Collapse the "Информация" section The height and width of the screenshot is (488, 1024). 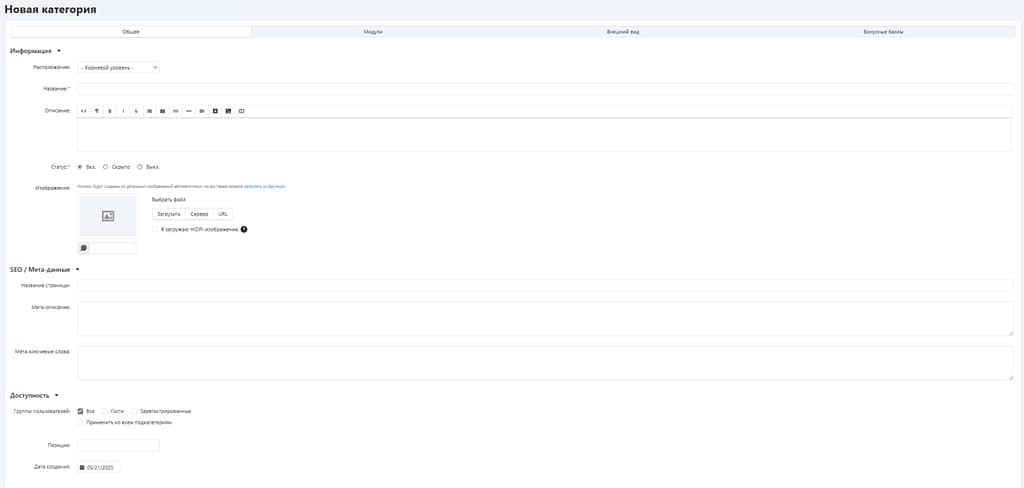click(x=59, y=50)
